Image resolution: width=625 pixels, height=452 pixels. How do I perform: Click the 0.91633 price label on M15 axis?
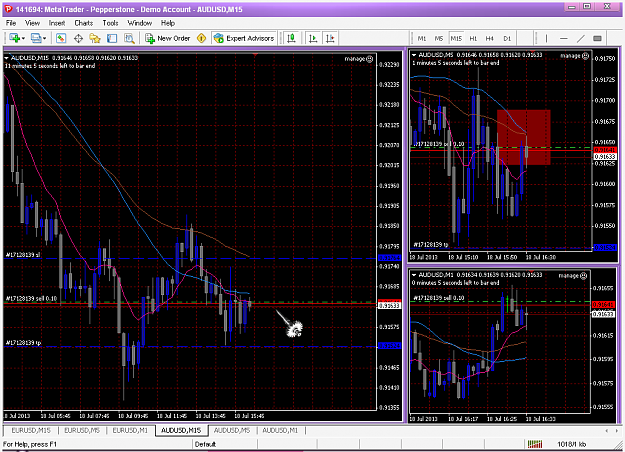[389, 306]
